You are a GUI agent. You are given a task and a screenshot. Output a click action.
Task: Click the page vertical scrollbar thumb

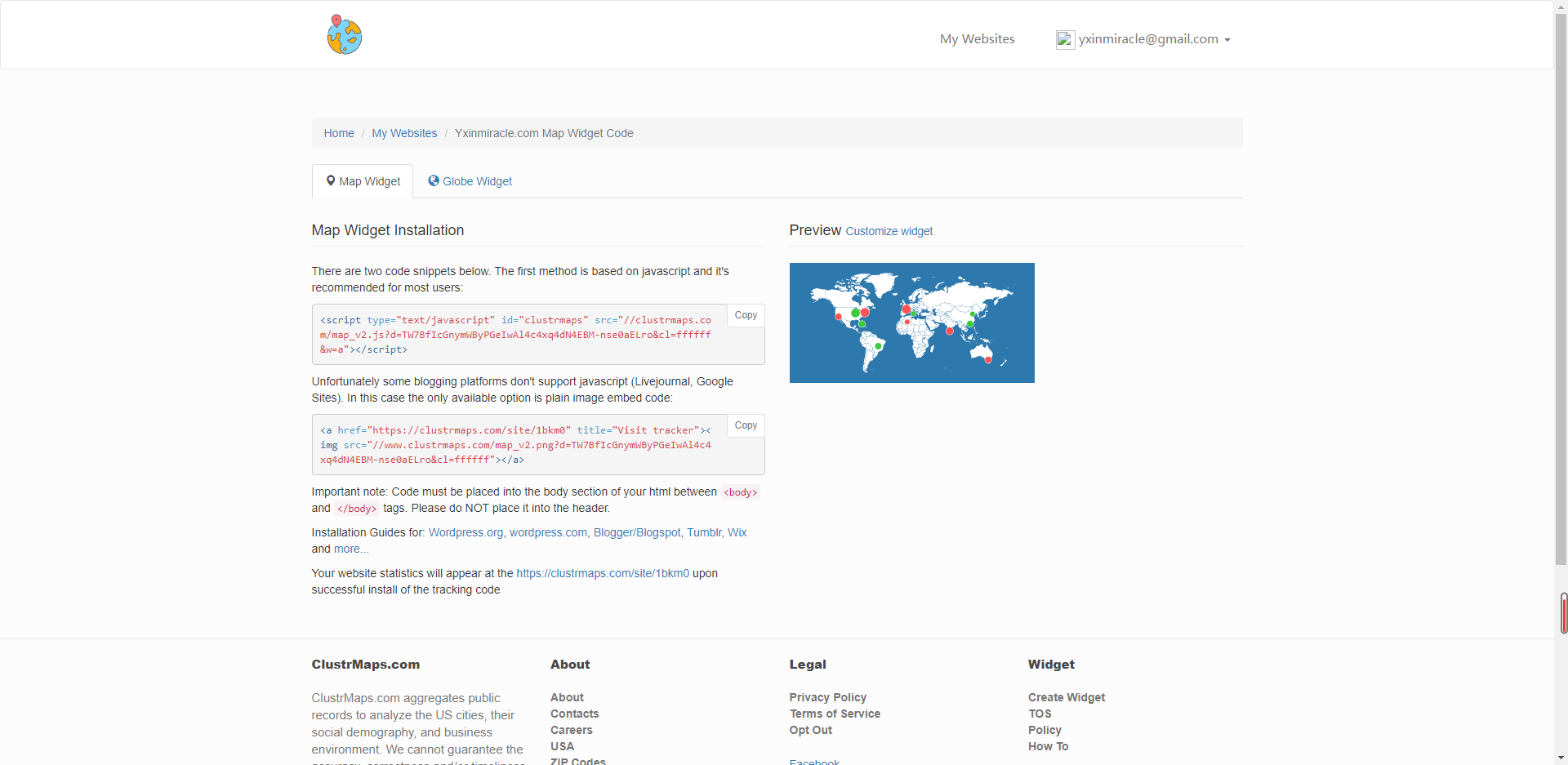tap(1561, 289)
